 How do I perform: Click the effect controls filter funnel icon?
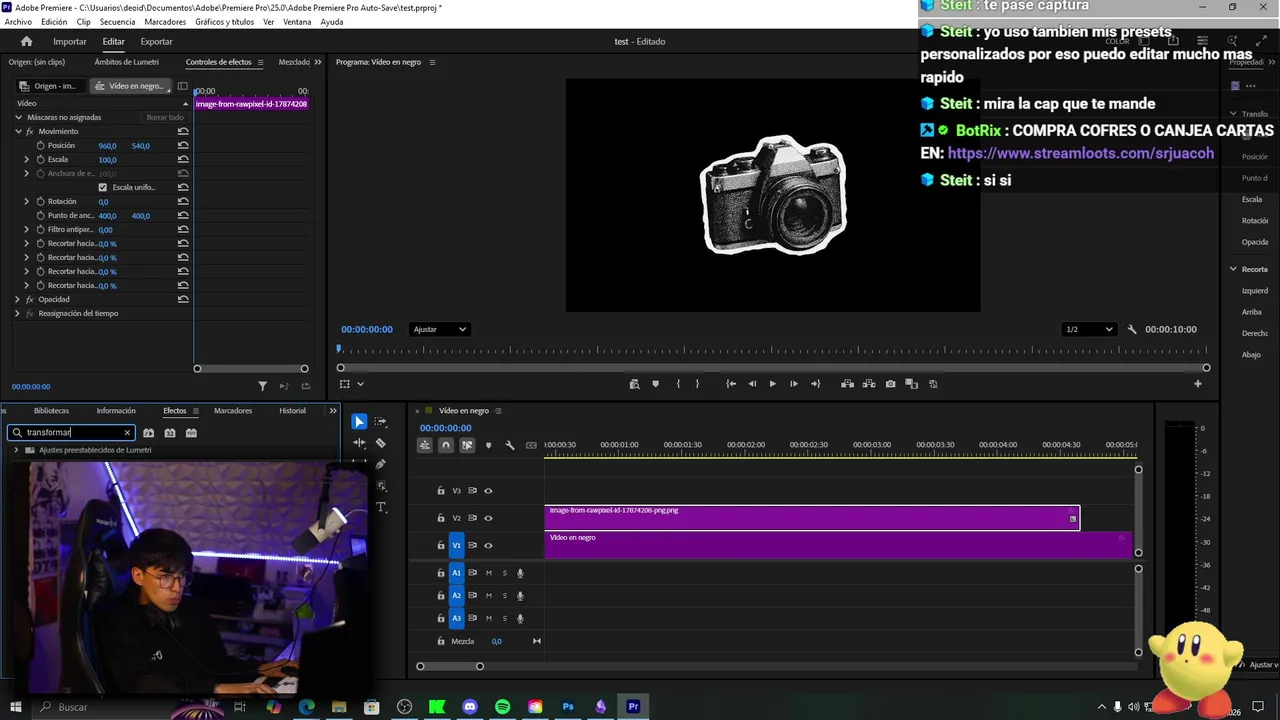[263, 386]
